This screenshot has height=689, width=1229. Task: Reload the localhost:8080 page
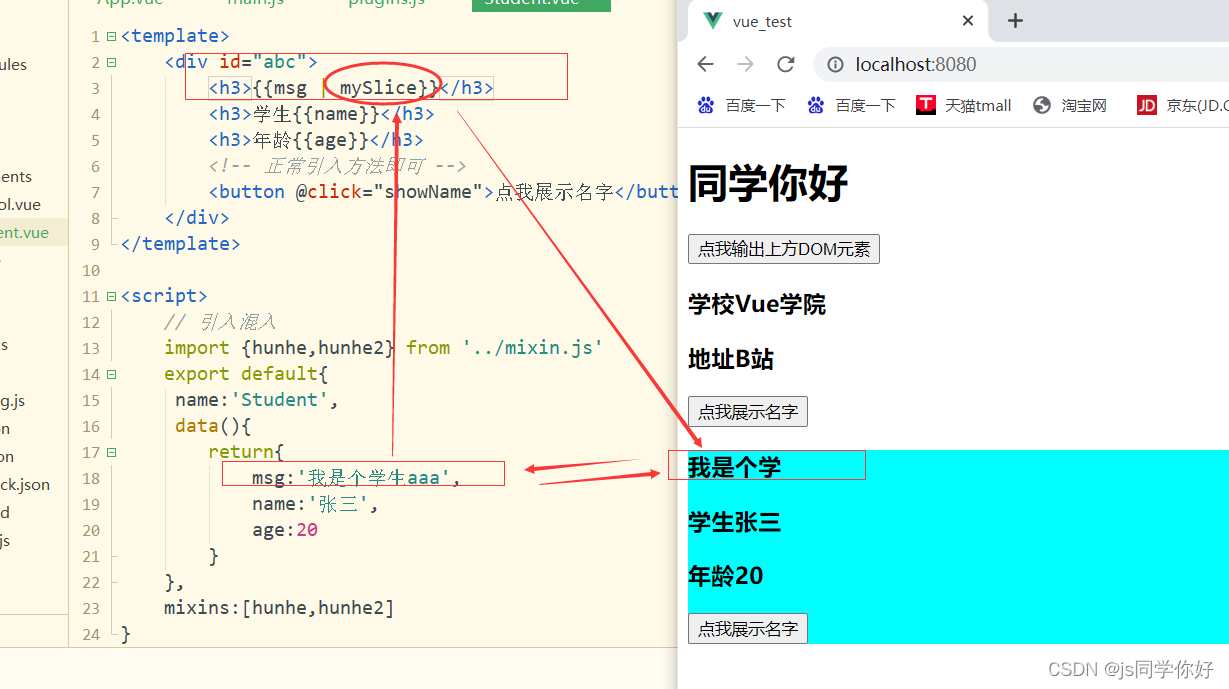(x=786, y=64)
